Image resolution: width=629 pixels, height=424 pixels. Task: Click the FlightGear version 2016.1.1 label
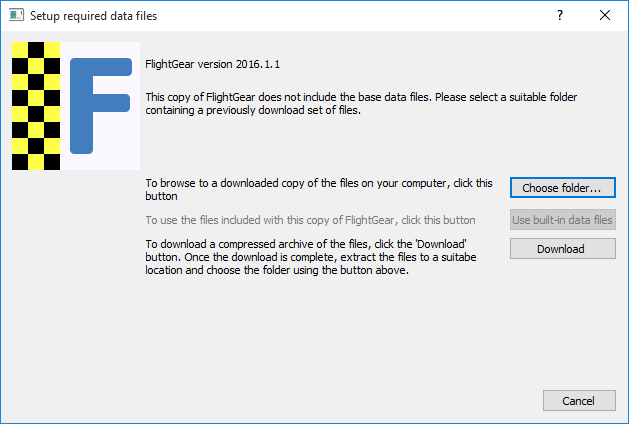click(x=213, y=64)
